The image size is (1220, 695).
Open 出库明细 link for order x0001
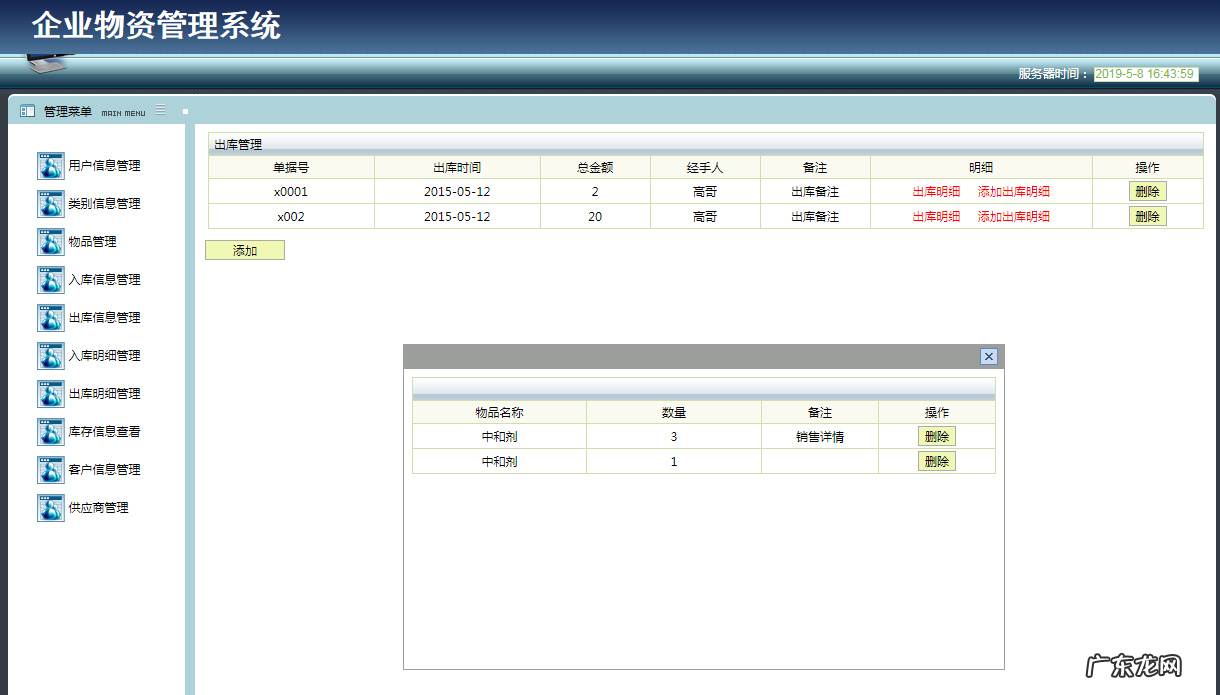pyautogui.click(x=935, y=191)
